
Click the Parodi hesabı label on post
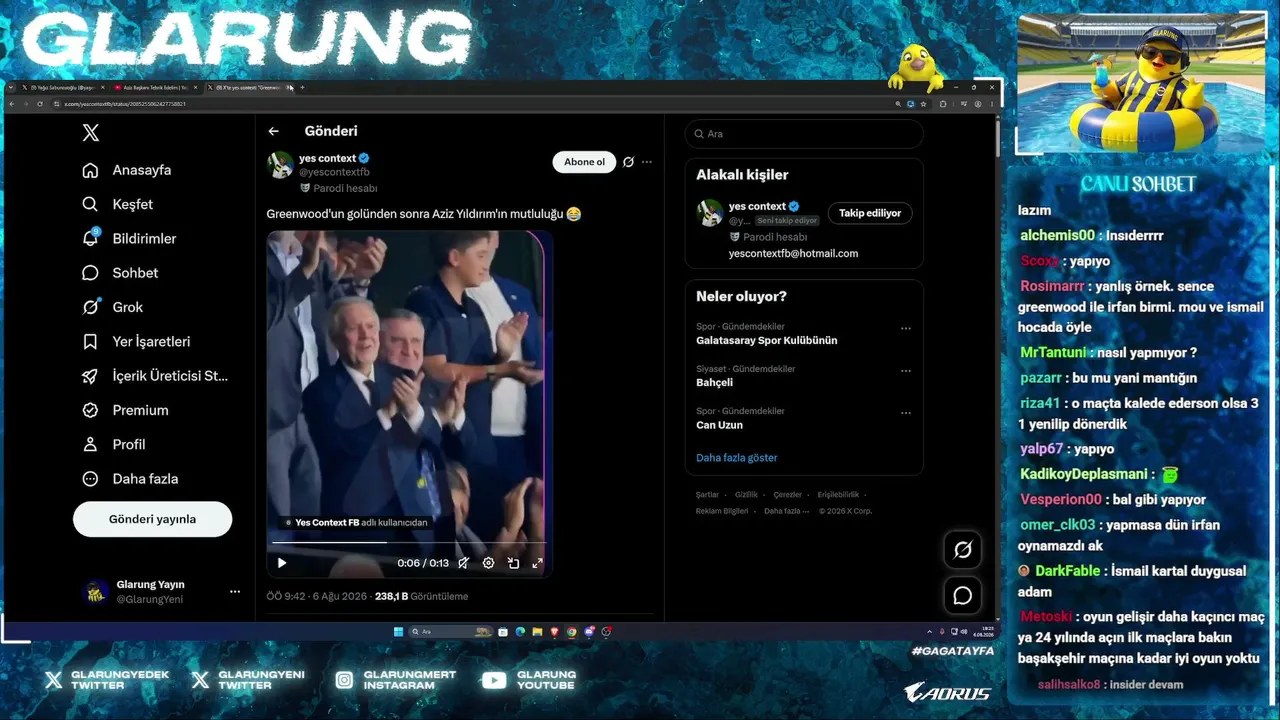click(338, 188)
